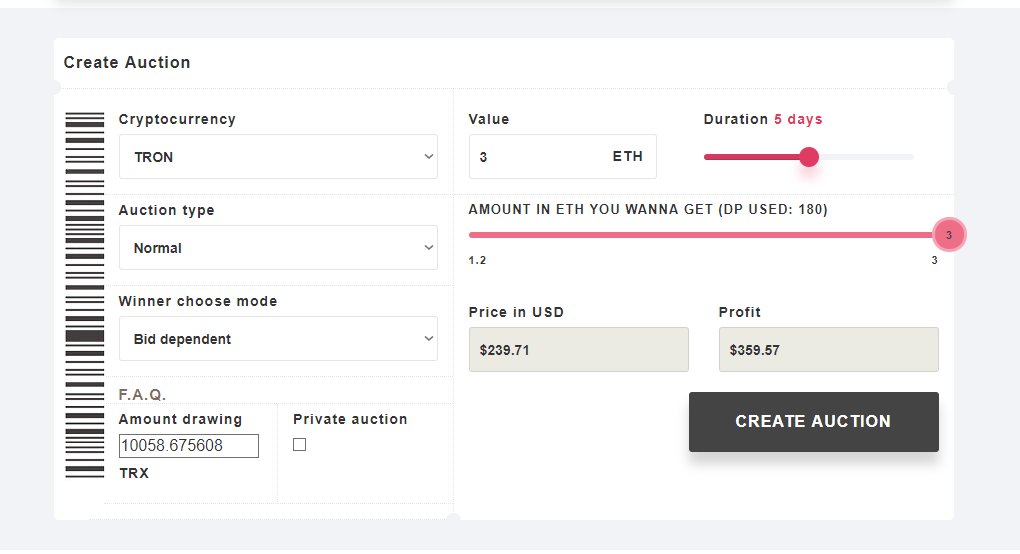Open the F.A.Q. link
Viewport: 1020px width, 554px height.
click(x=142, y=395)
